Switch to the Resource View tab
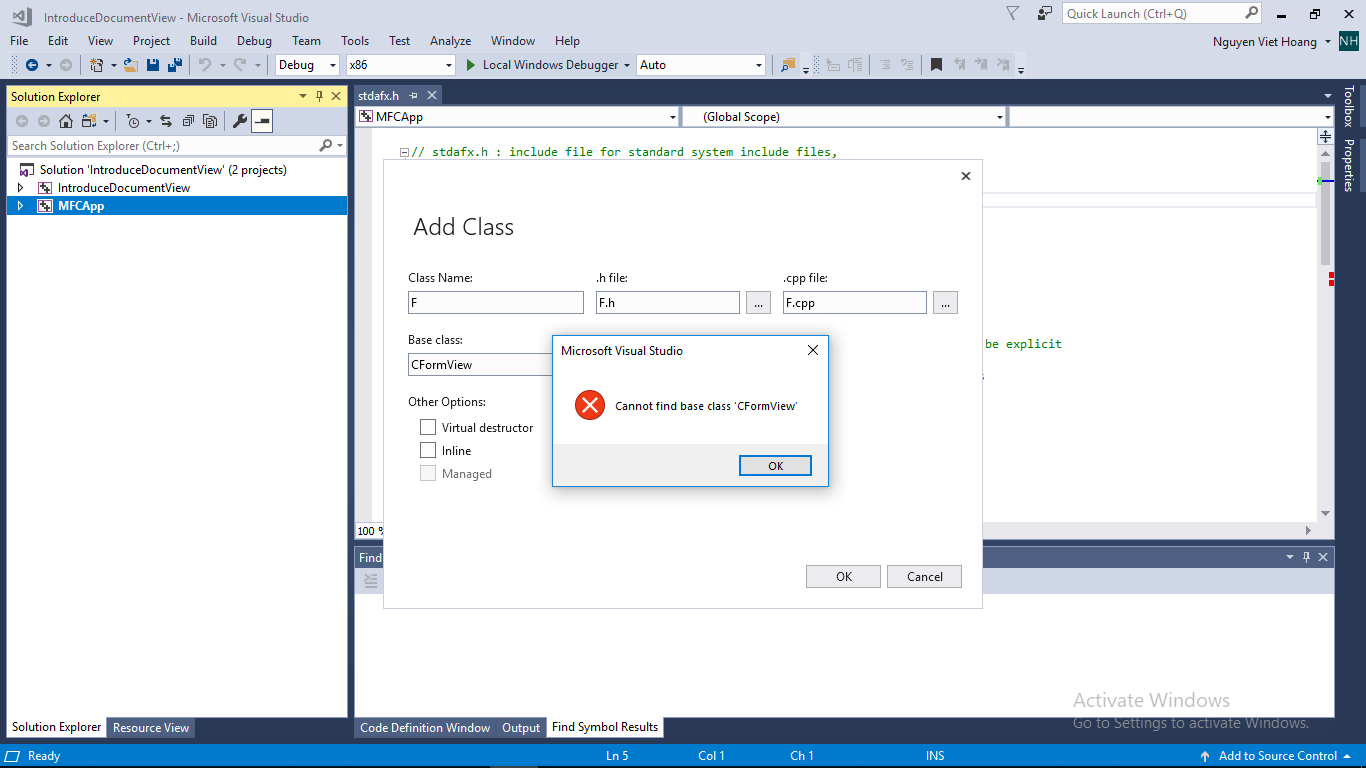Screen dimensions: 1366x768 coord(151,728)
